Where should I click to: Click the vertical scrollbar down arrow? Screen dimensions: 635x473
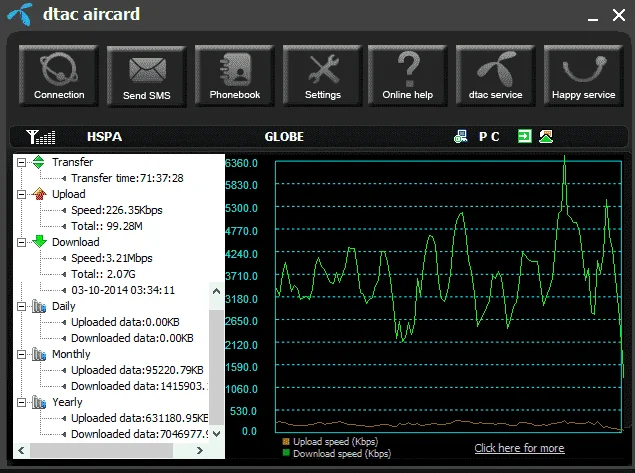[217, 434]
